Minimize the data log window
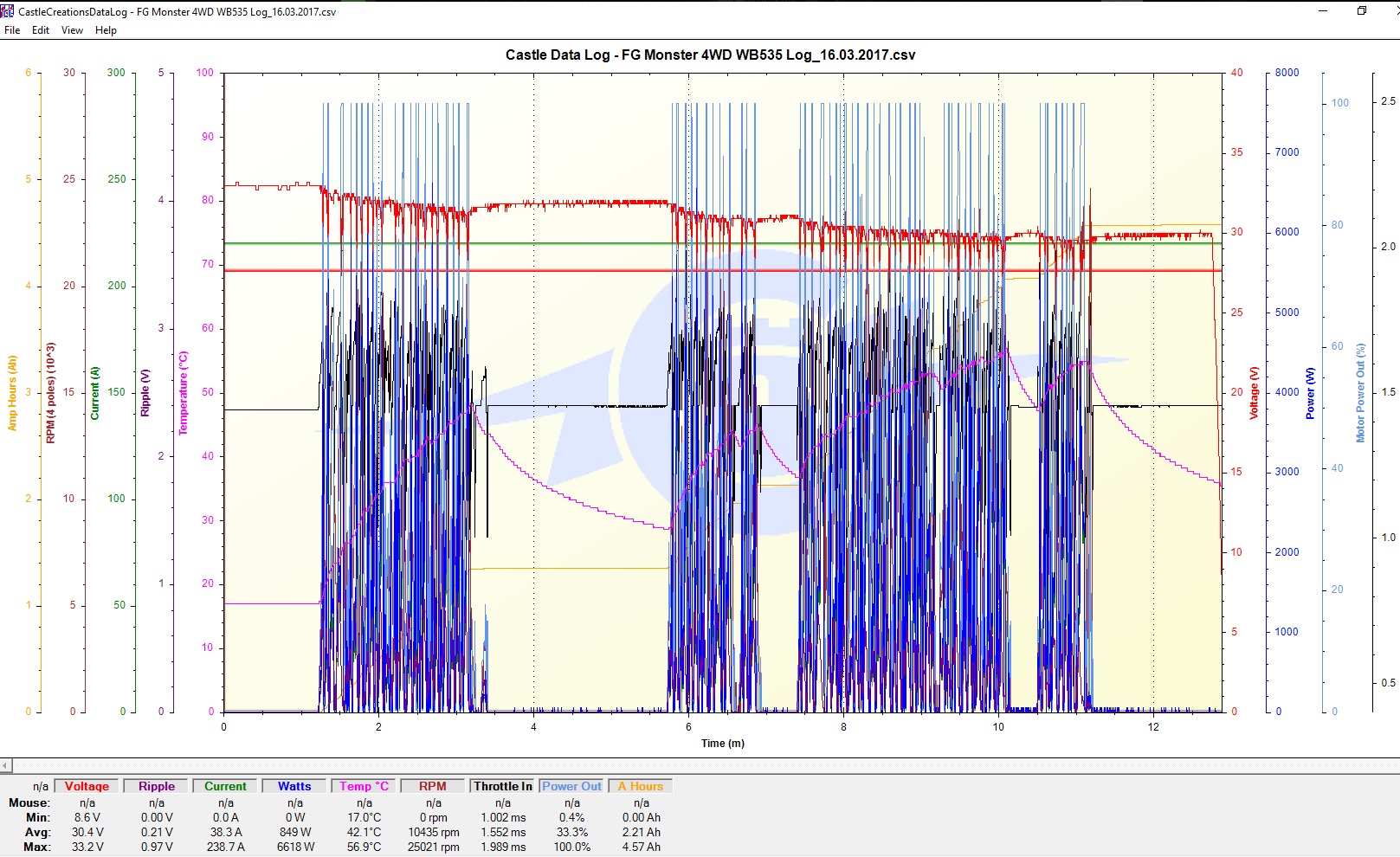Viewport: 1400px width, 857px height. click(x=1322, y=11)
